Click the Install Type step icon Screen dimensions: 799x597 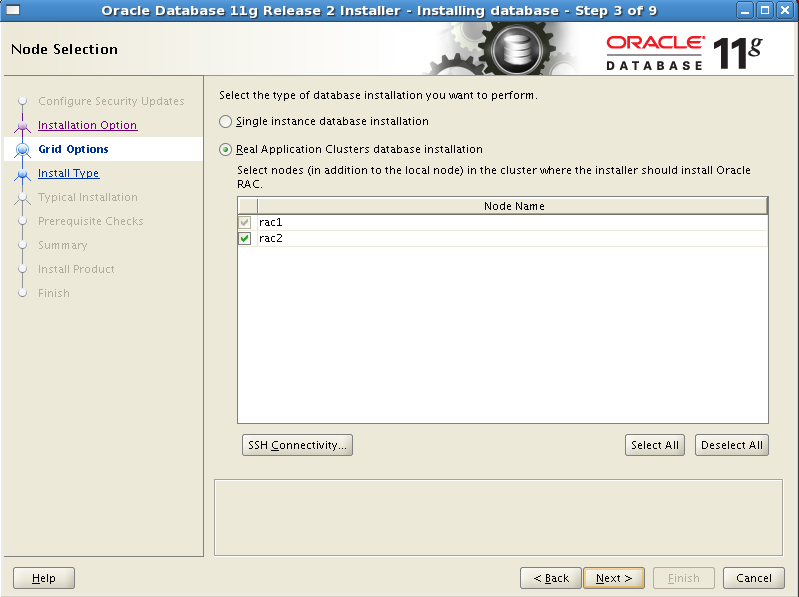23,174
